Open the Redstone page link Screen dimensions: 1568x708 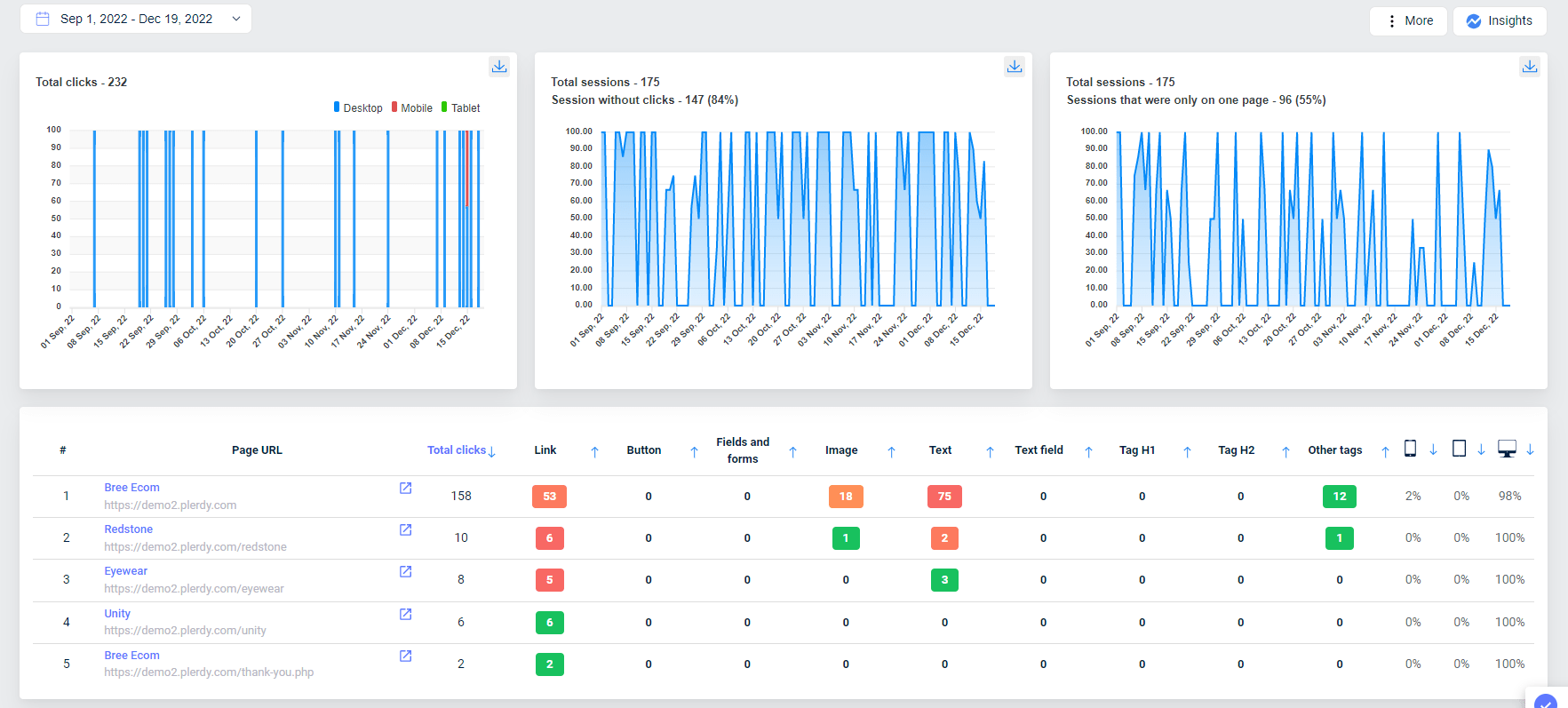coord(129,529)
